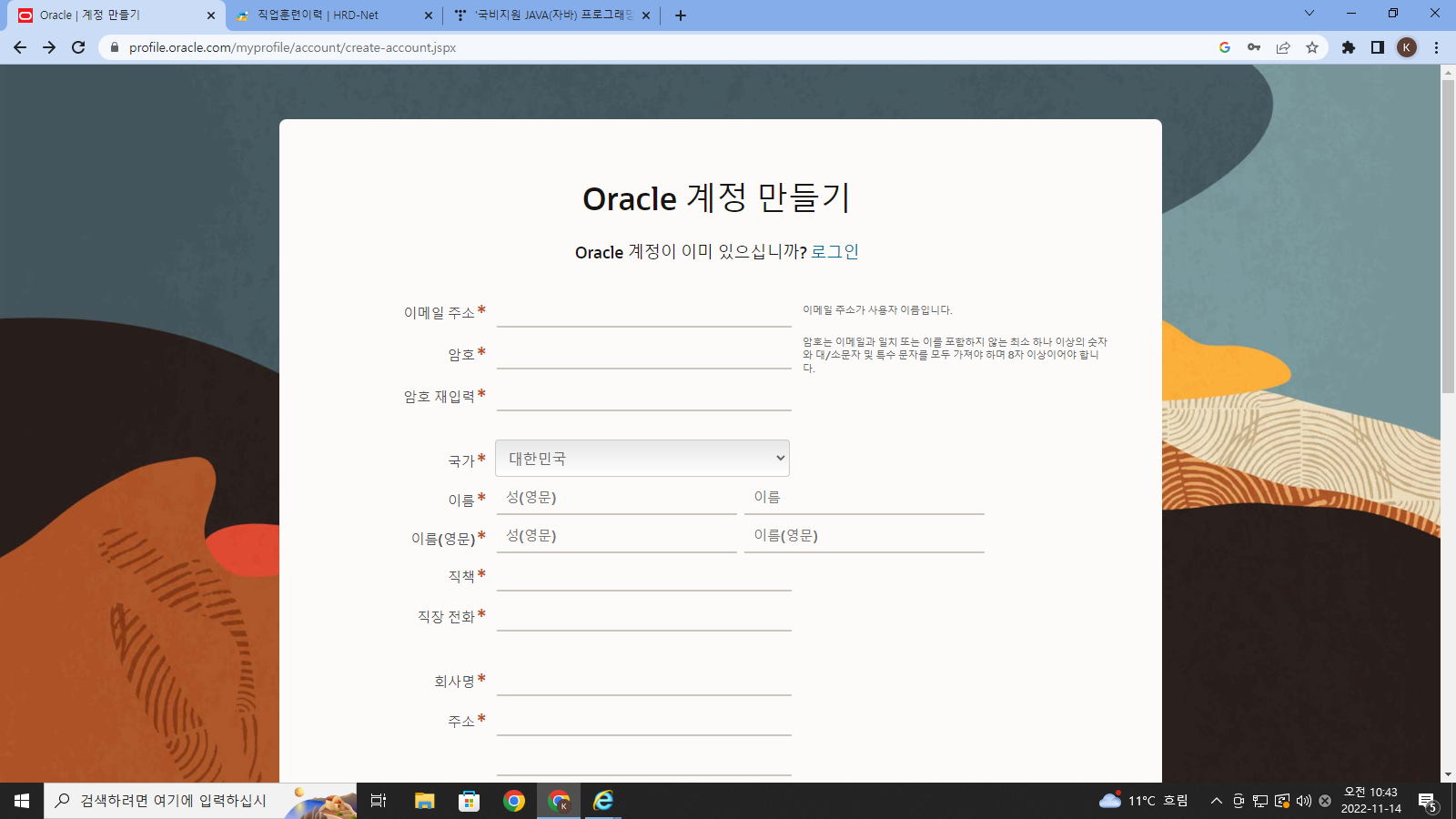Image resolution: width=1456 pixels, height=819 pixels.
Task: Focus the 주소 address field
Action: [x=644, y=721]
